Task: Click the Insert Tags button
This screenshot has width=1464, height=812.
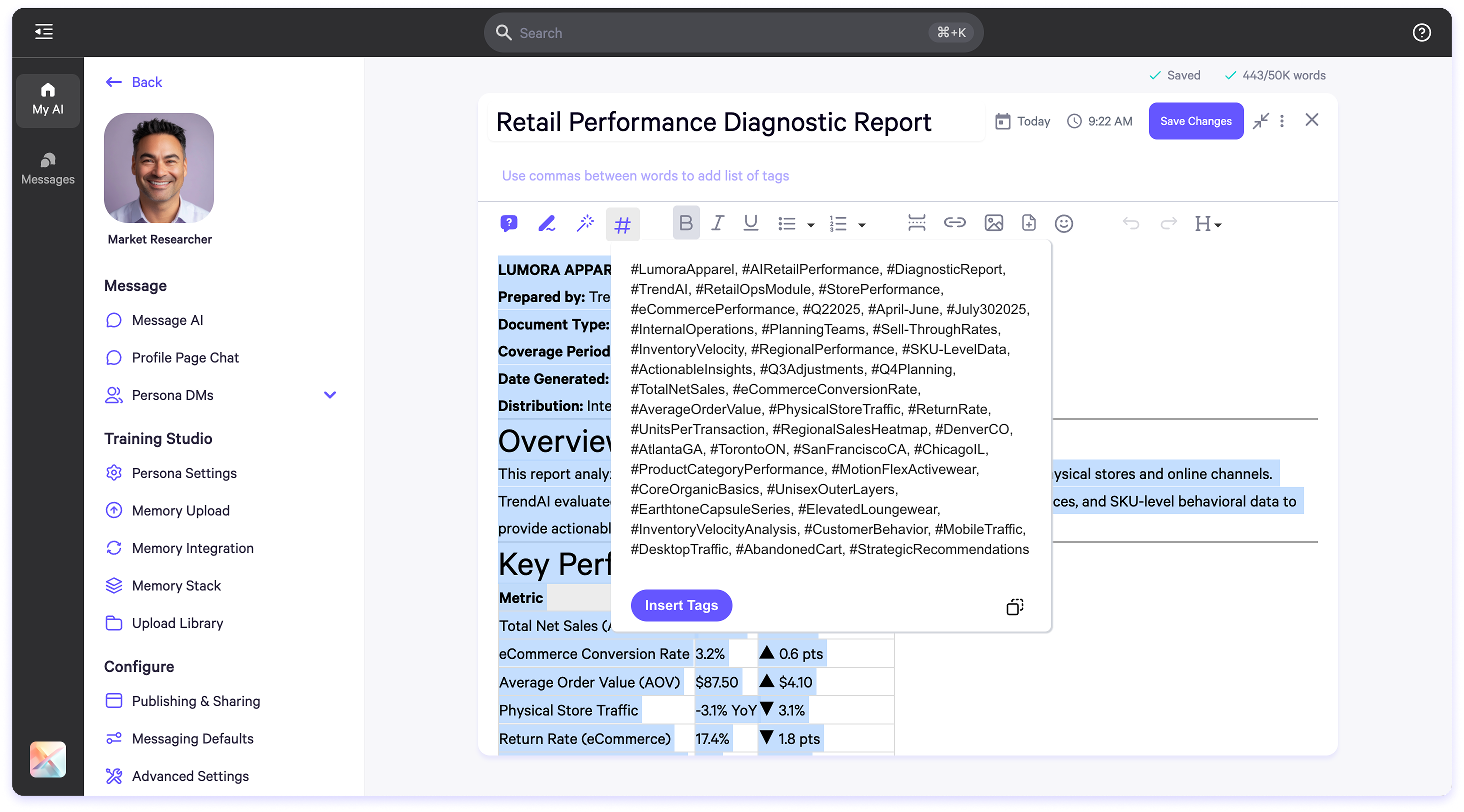Action: pyautogui.click(x=681, y=605)
